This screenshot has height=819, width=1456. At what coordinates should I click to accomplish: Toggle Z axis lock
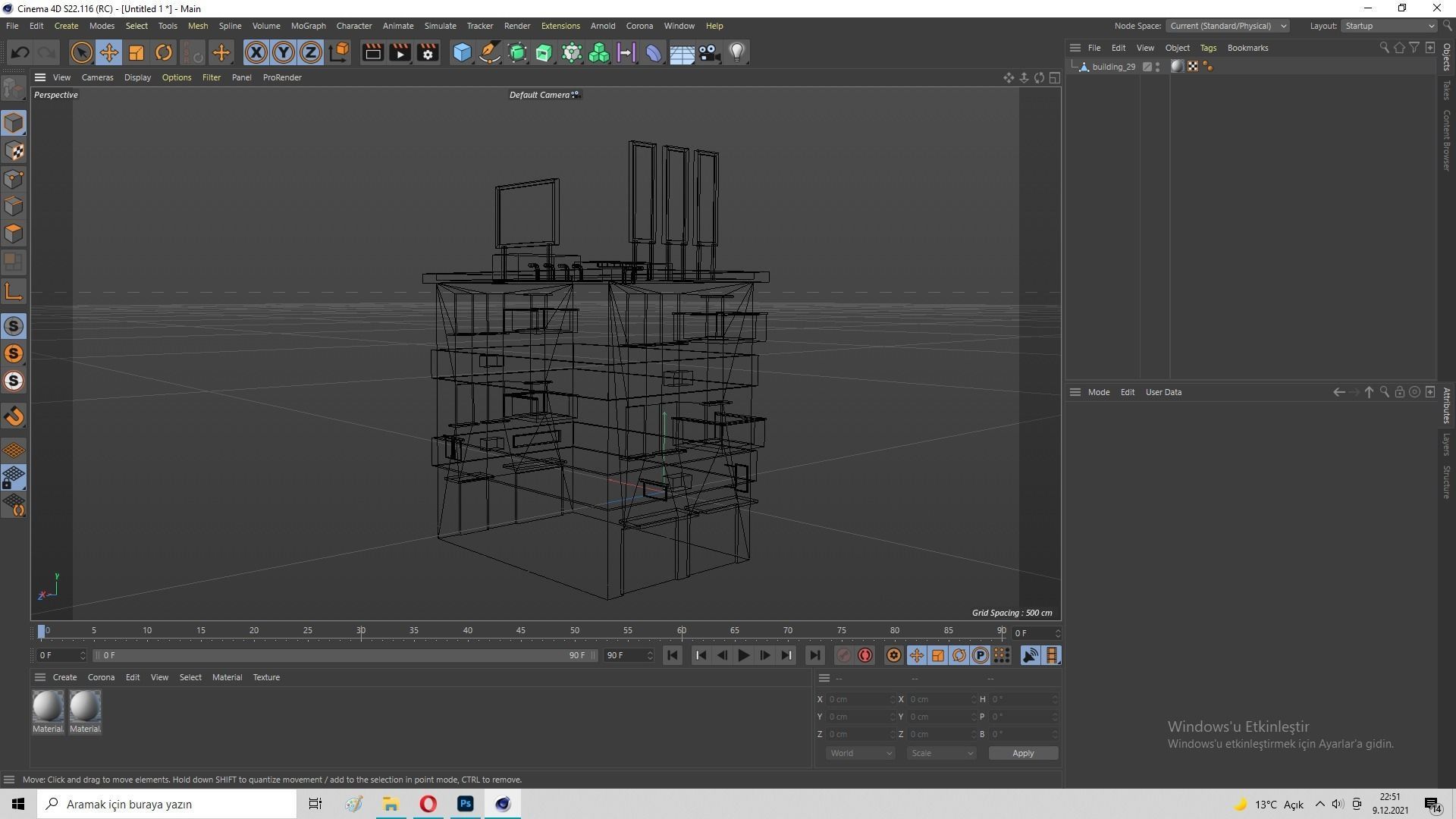coord(310,52)
